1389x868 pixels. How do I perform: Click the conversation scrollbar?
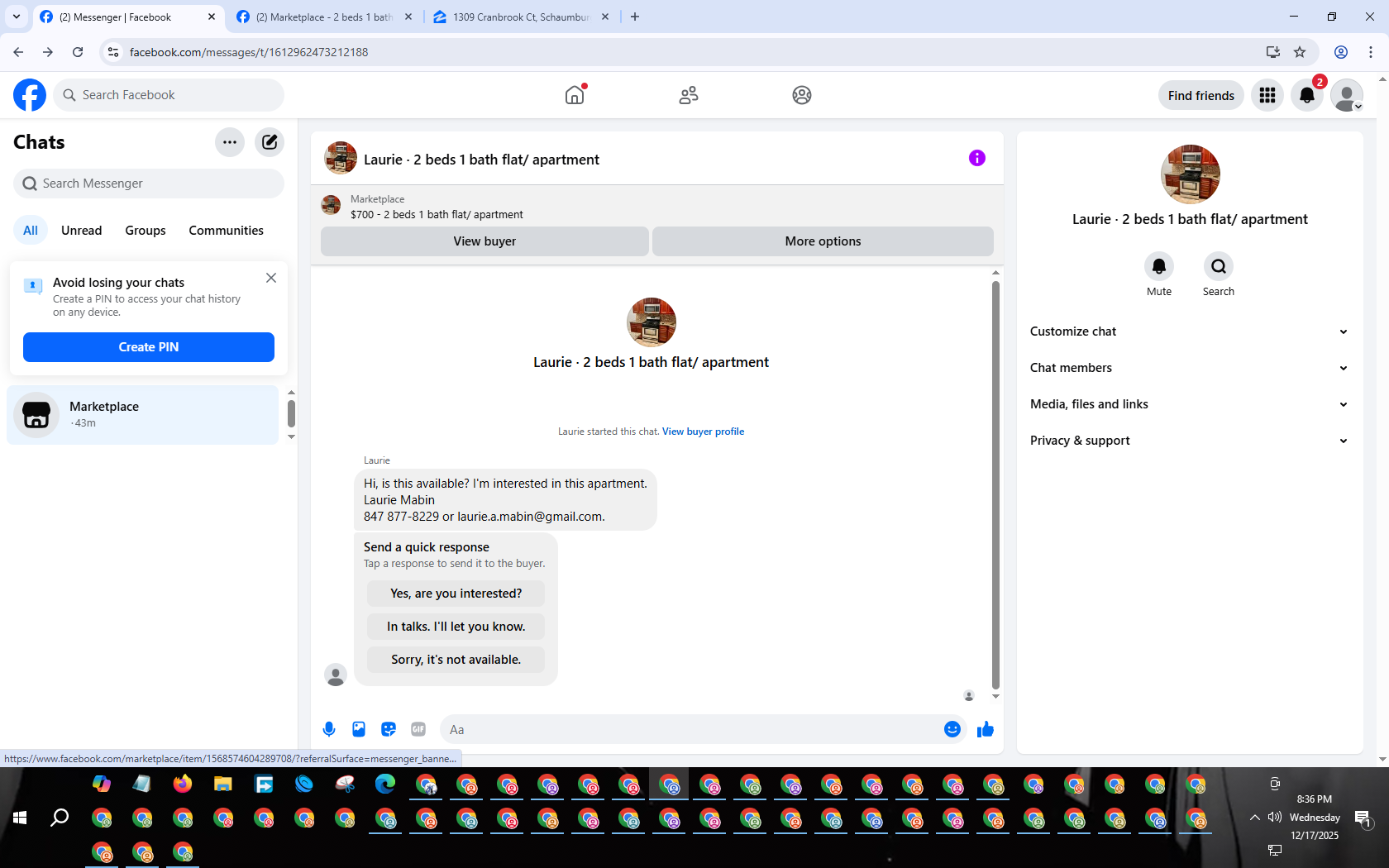pos(995,485)
